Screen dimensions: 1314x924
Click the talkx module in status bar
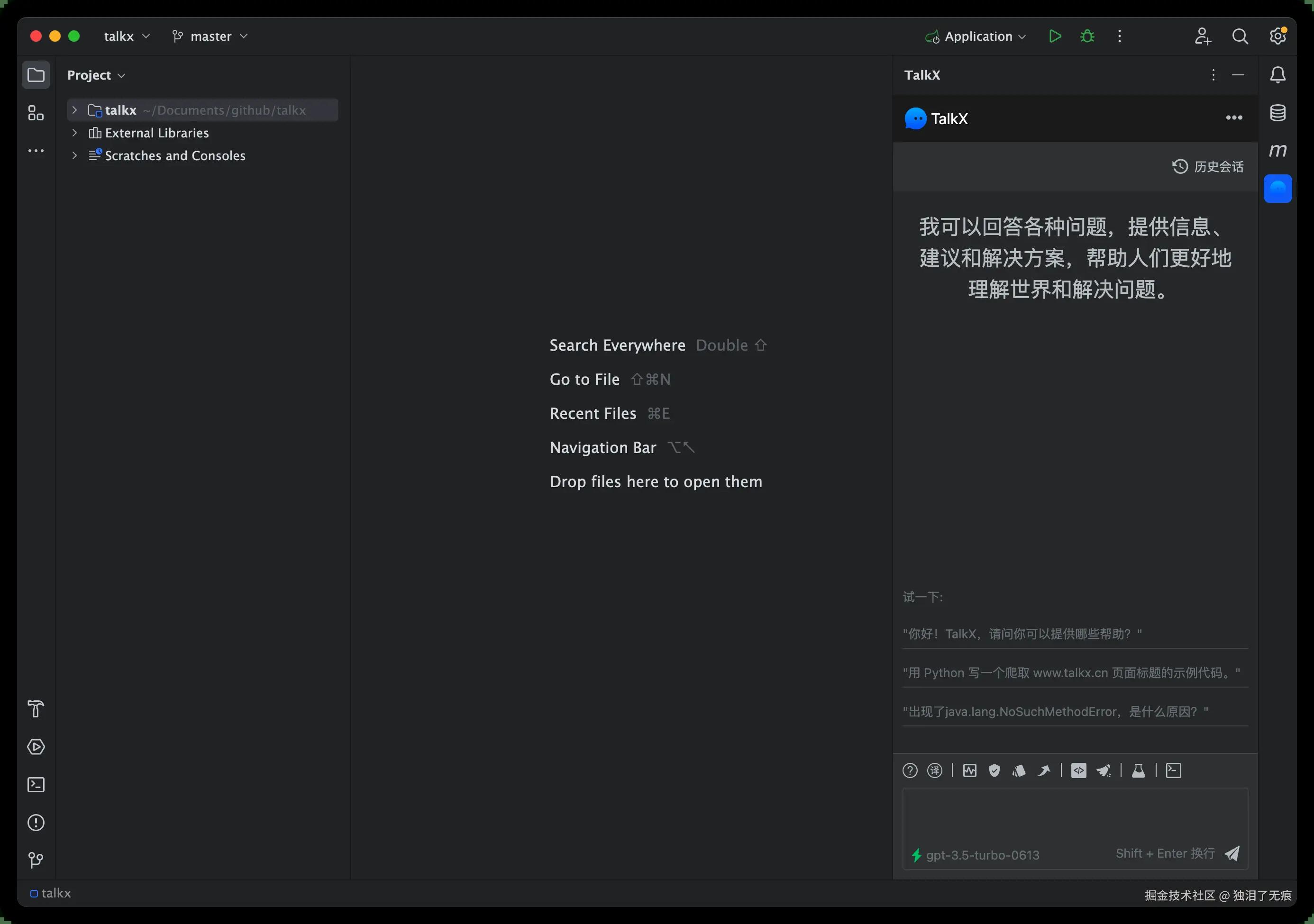[x=50, y=893]
